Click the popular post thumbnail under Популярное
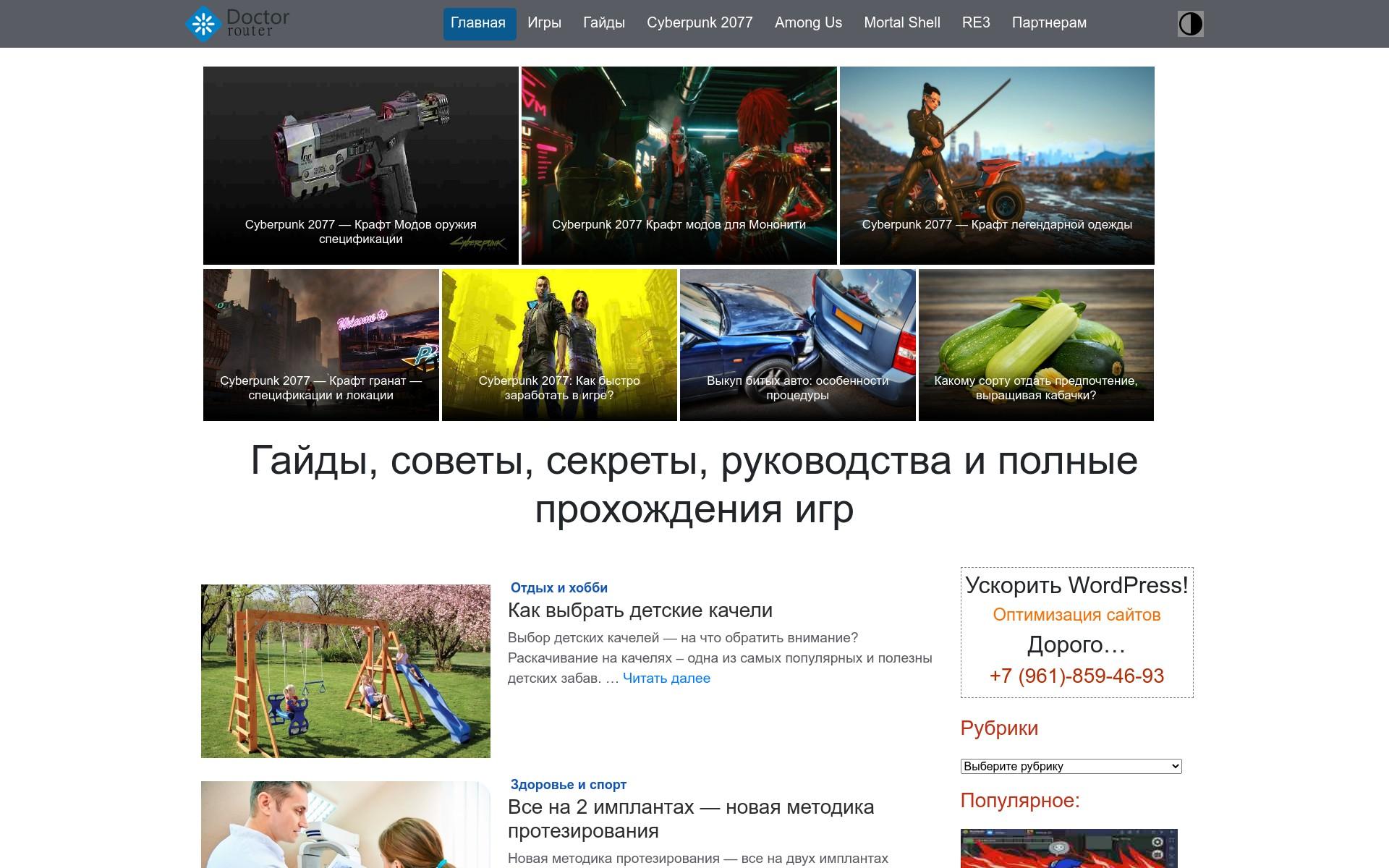This screenshot has width=1389, height=868. tap(1069, 848)
